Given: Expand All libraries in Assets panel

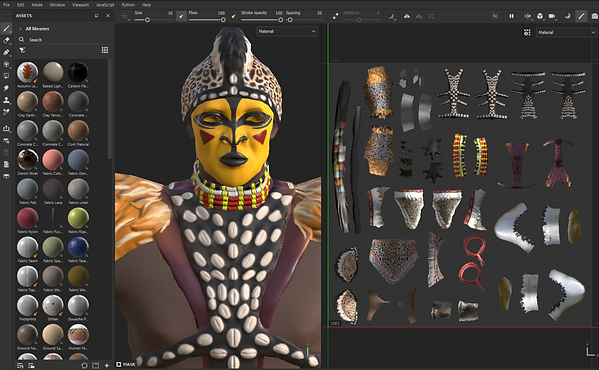Looking at the screenshot, I should [20, 29].
